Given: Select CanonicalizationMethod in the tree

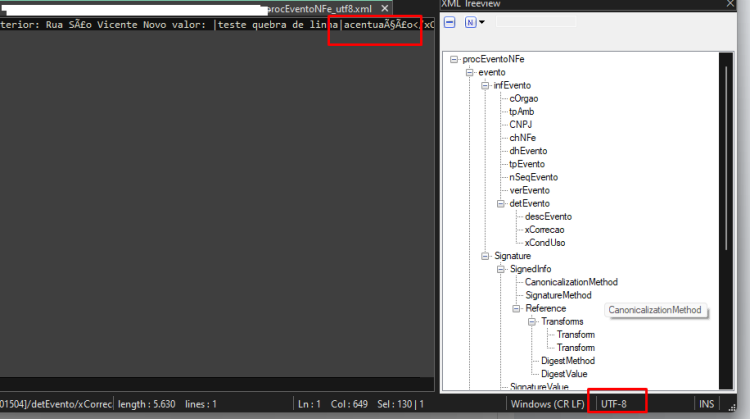Looking at the screenshot, I should (x=571, y=282).
